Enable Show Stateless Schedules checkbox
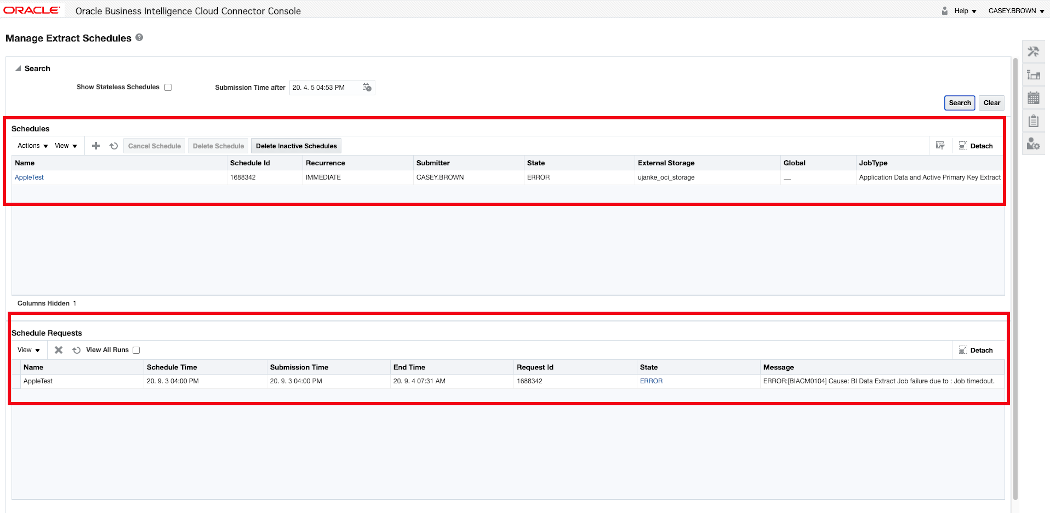 (168, 87)
